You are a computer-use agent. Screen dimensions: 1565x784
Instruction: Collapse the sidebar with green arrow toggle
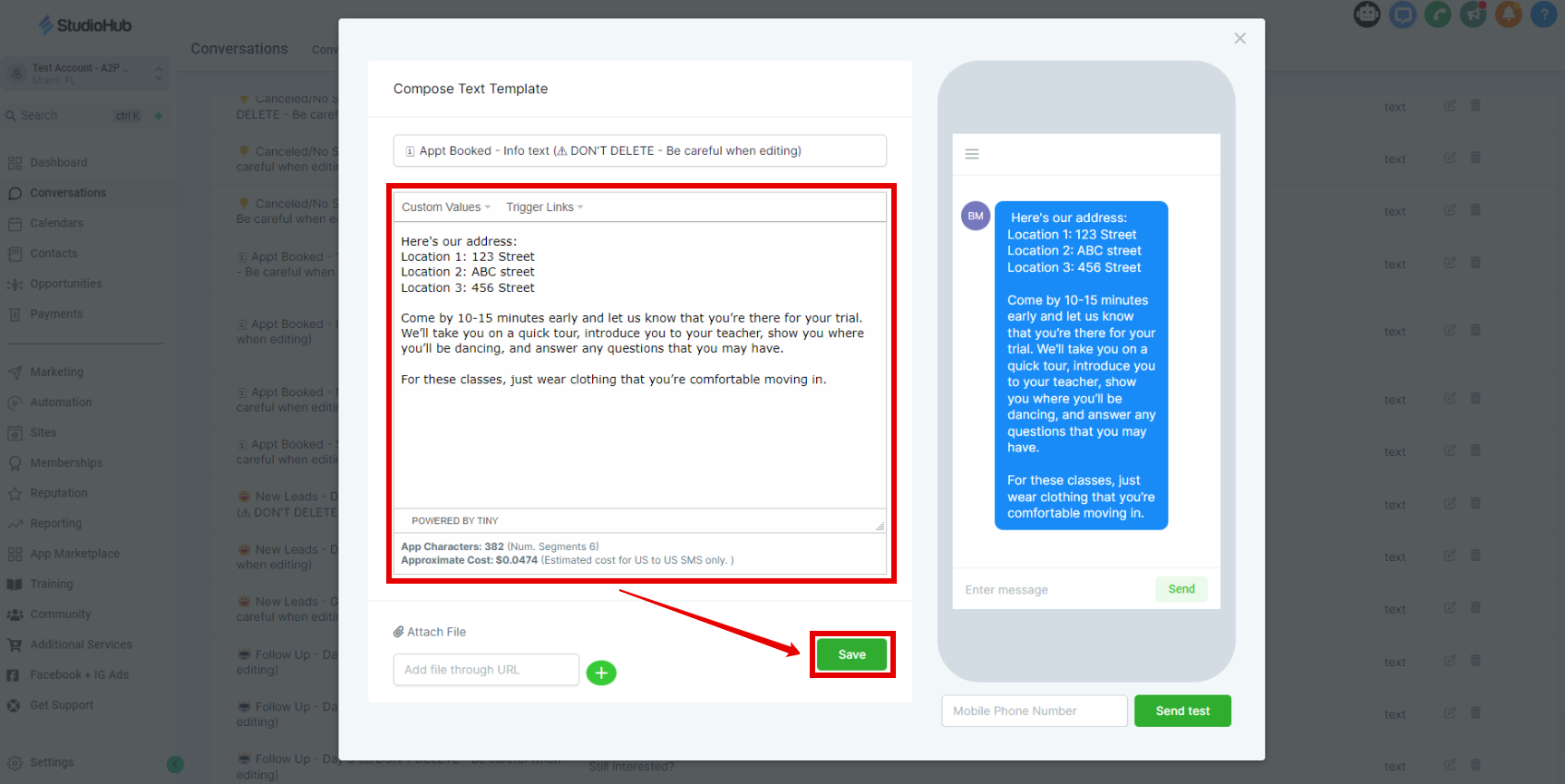(176, 764)
